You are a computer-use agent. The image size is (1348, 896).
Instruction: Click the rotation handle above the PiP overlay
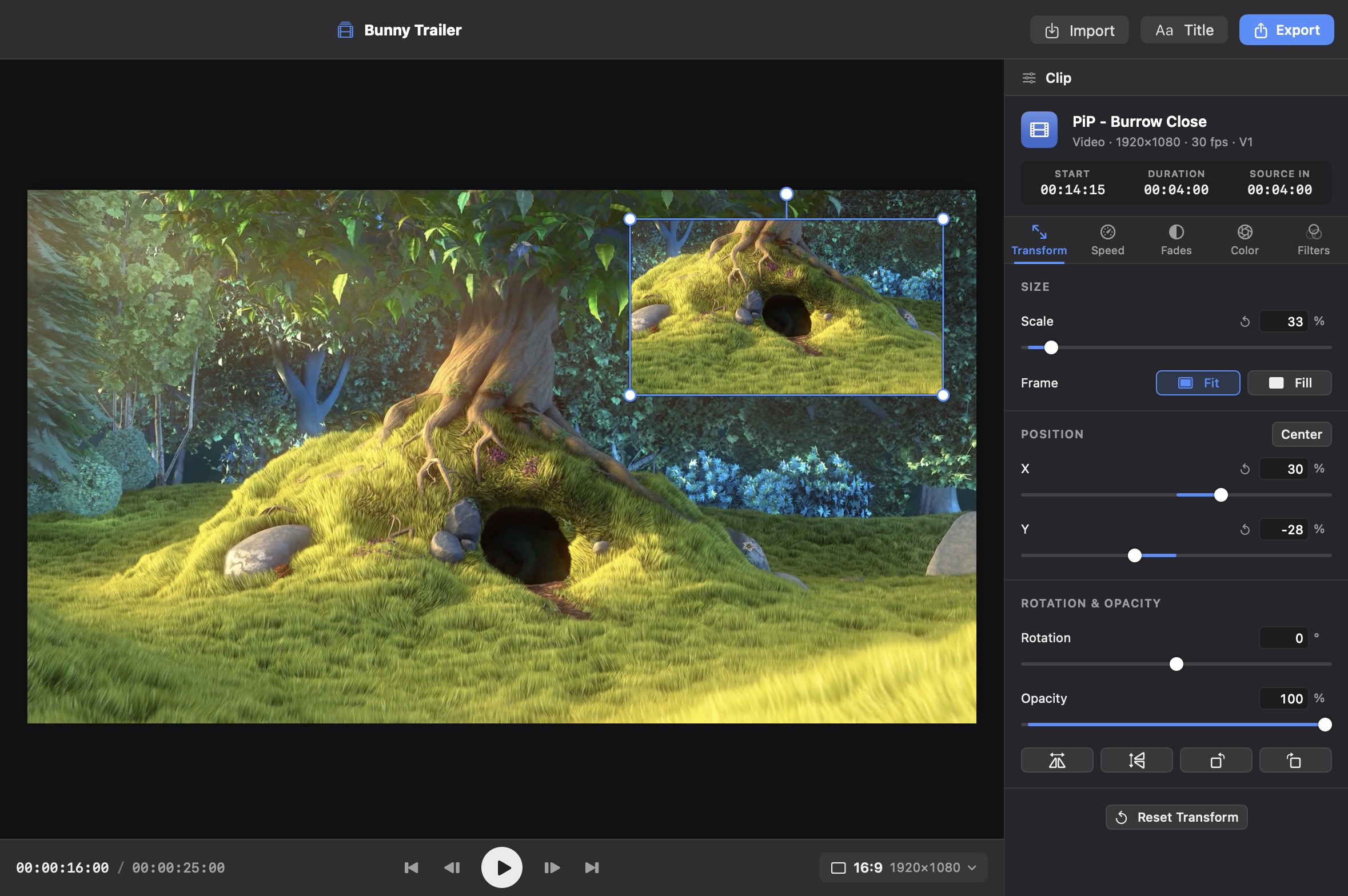[x=786, y=194]
